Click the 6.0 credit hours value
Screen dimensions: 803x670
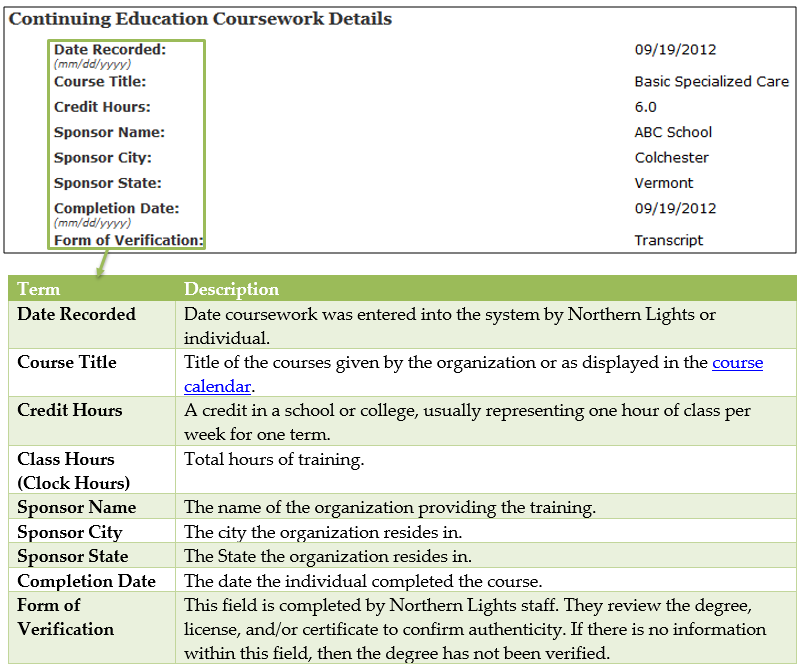pos(646,107)
